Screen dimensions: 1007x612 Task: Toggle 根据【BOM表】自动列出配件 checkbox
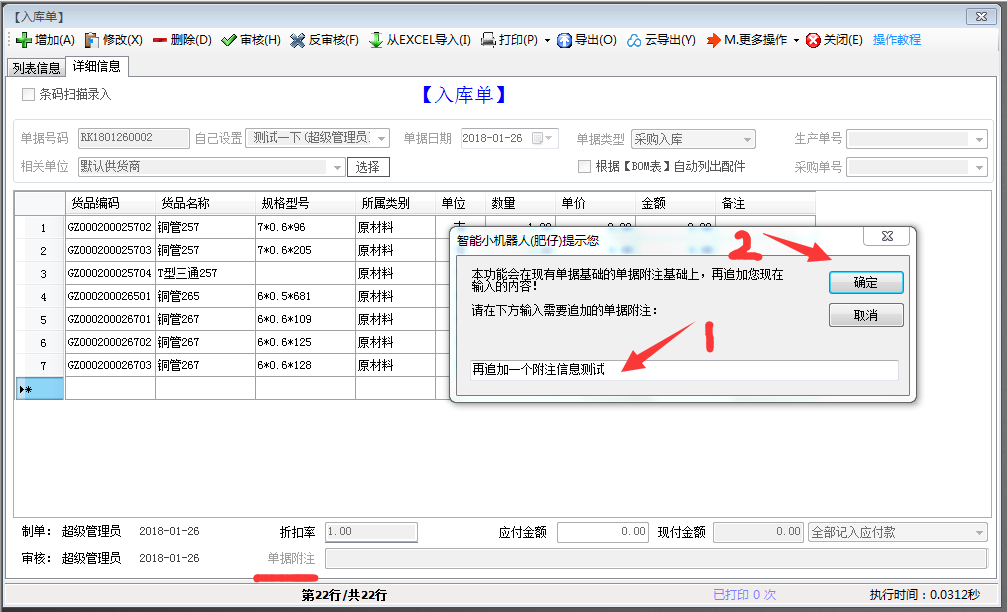tap(584, 166)
